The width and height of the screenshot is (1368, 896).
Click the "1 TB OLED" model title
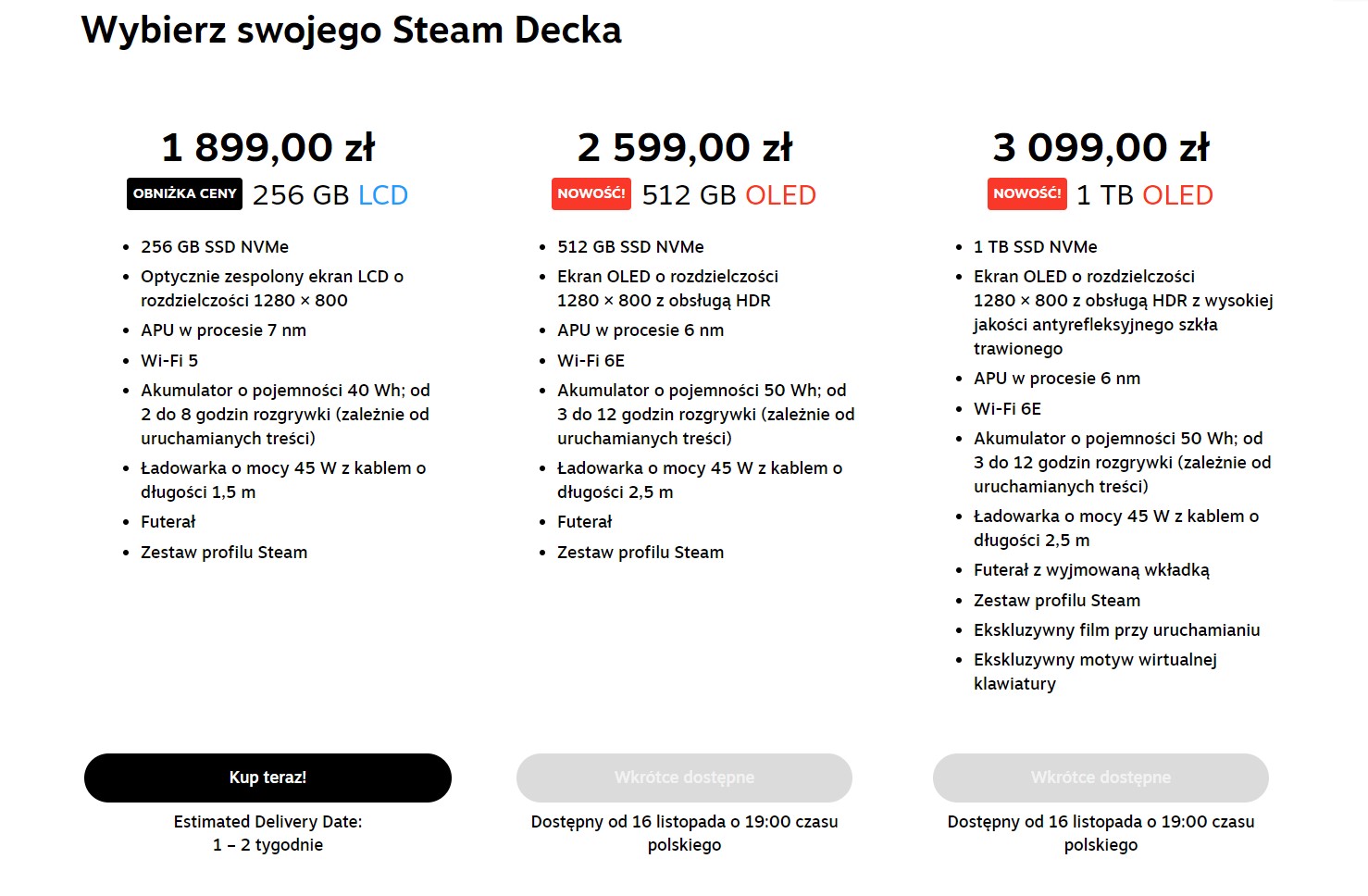point(1144,195)
